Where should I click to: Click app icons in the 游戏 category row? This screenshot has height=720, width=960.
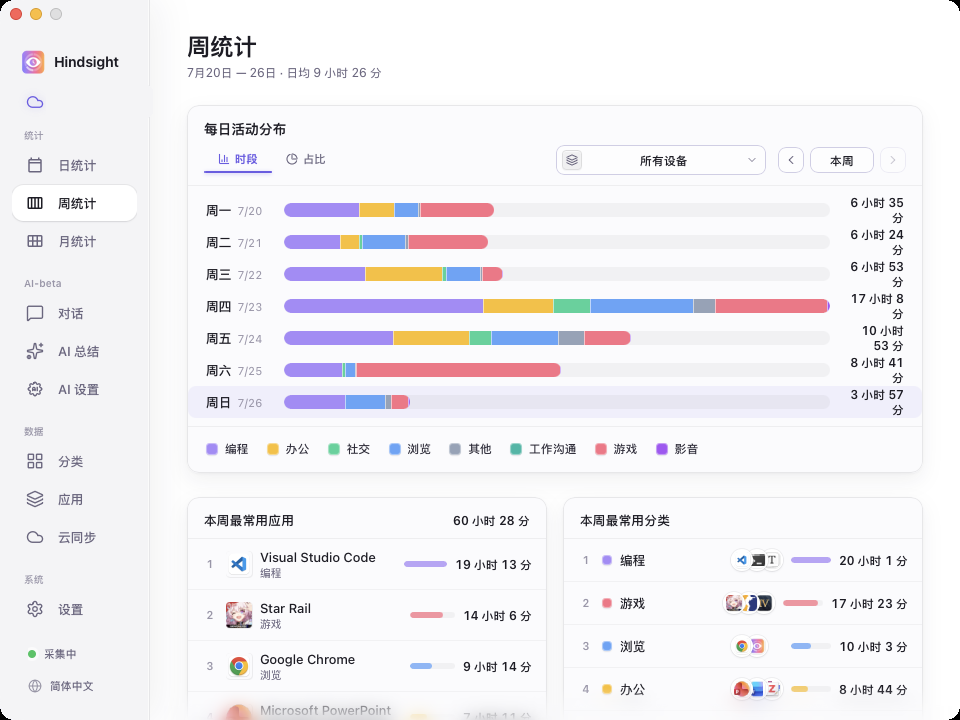pos(749,603)
